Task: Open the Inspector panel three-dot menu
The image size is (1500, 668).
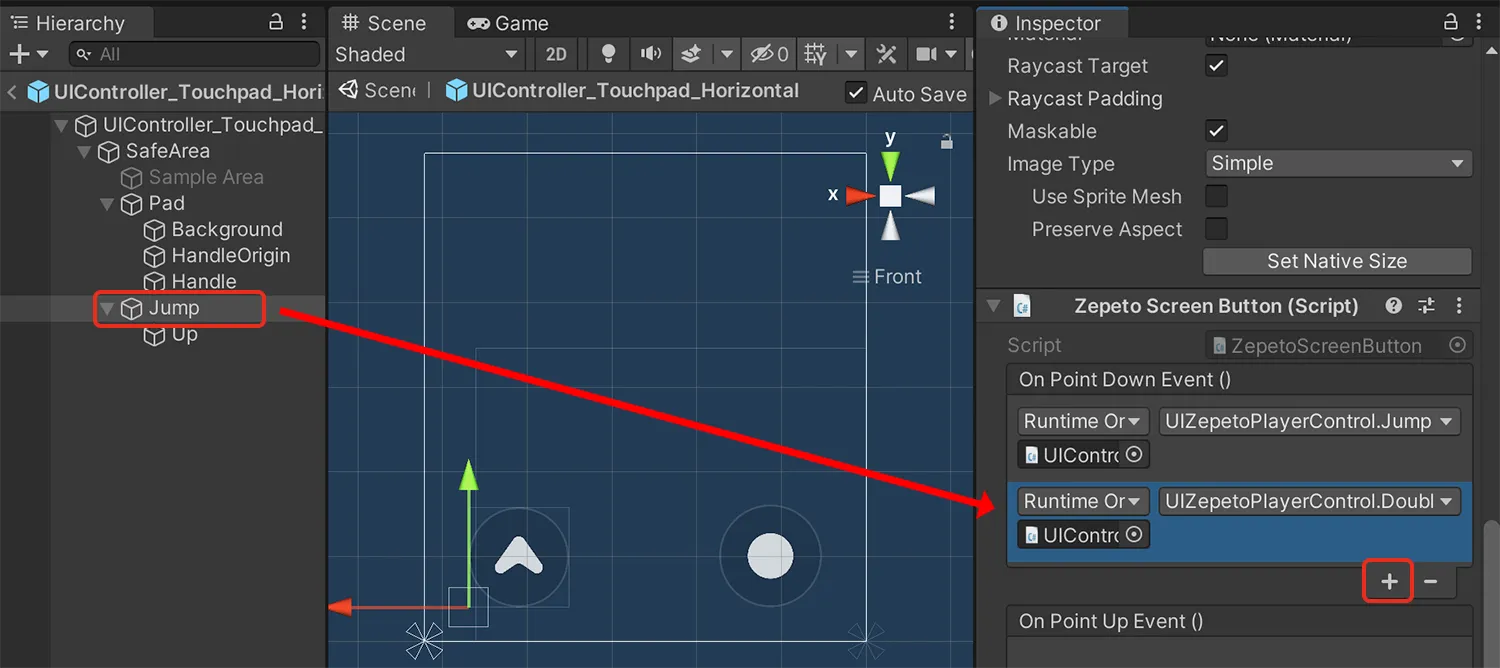Action: (1478, 22)
